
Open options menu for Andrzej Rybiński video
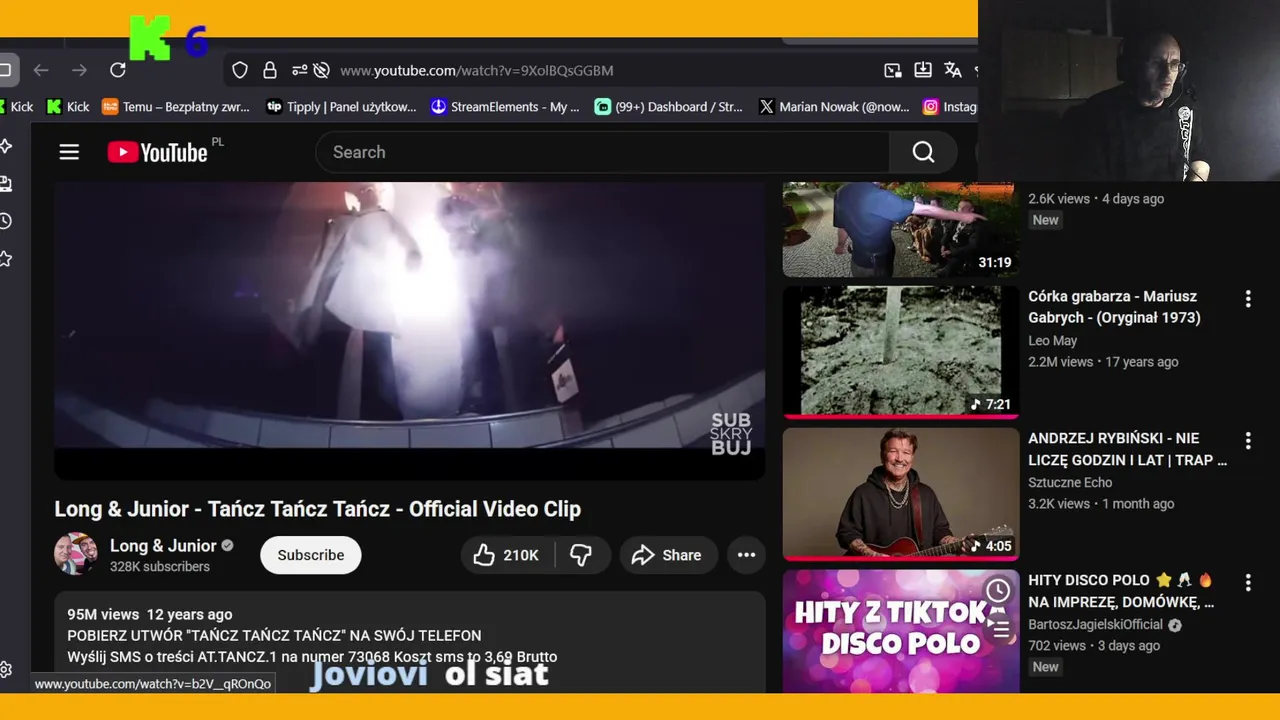pyautogui.click(x=1248, y=440)
